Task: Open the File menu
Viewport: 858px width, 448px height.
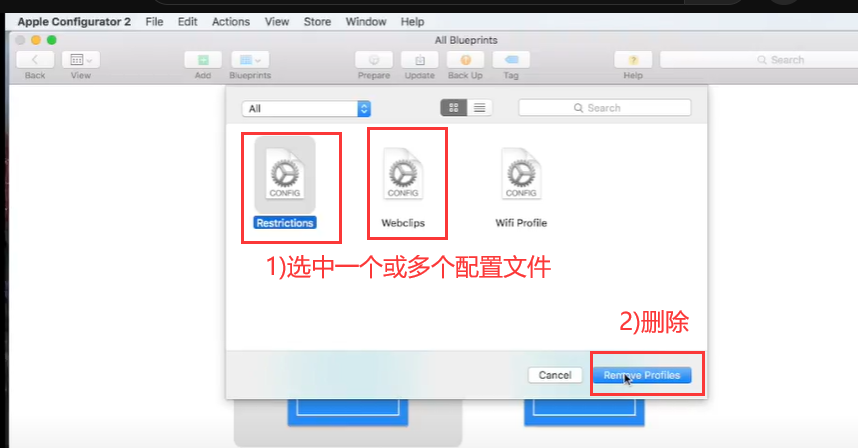Action: click(154, 22)
